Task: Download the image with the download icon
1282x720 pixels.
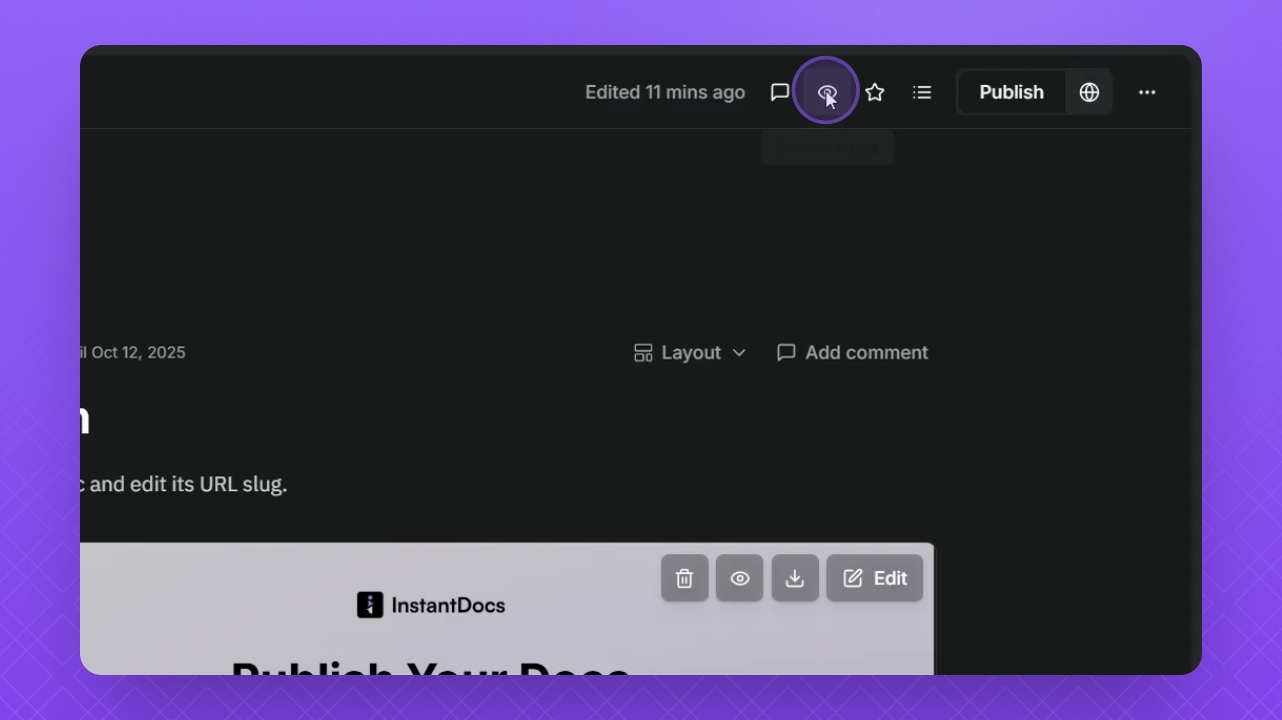Action: 795,578
